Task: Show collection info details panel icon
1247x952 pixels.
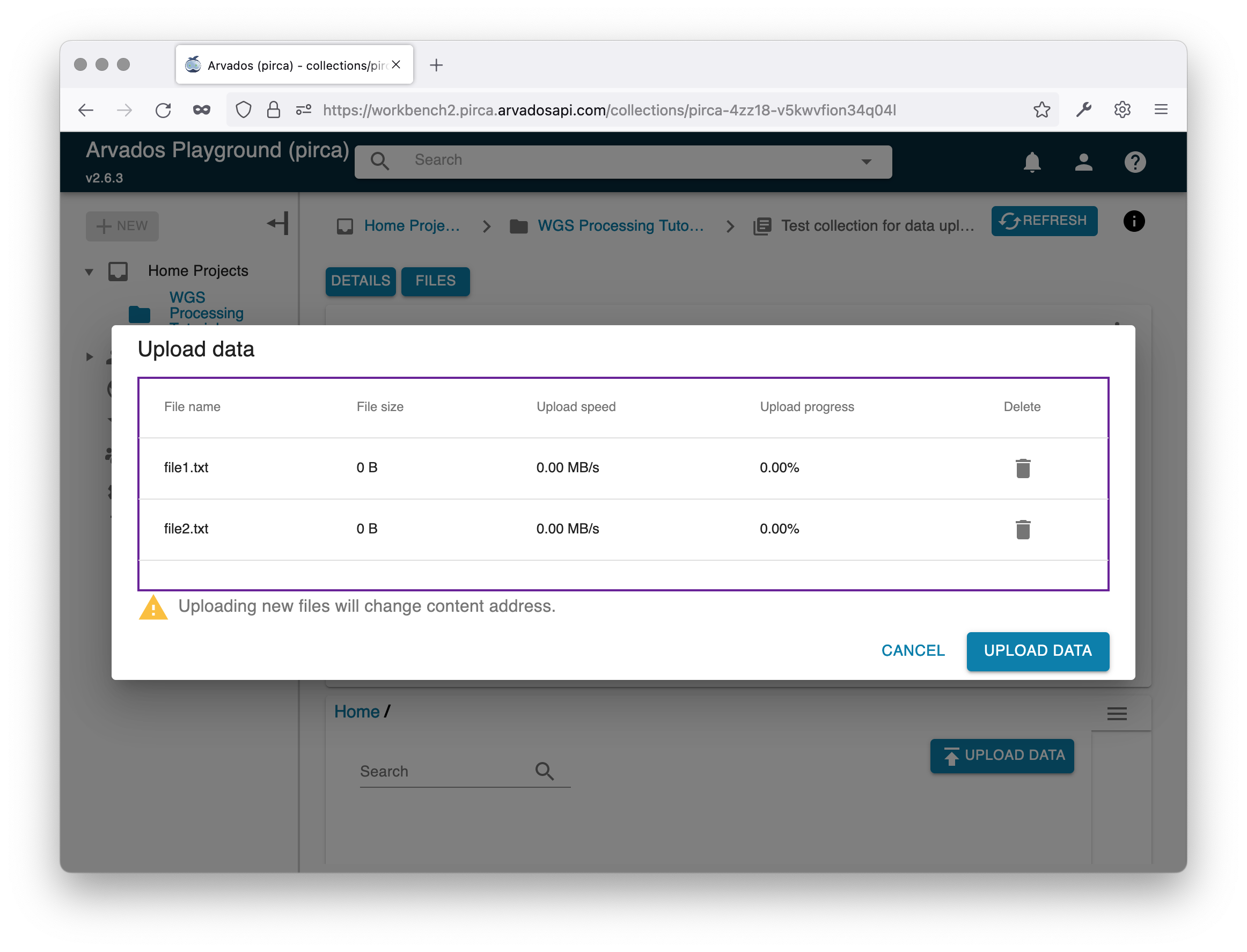Action: pyautogui.click(x=1133, y=221)
